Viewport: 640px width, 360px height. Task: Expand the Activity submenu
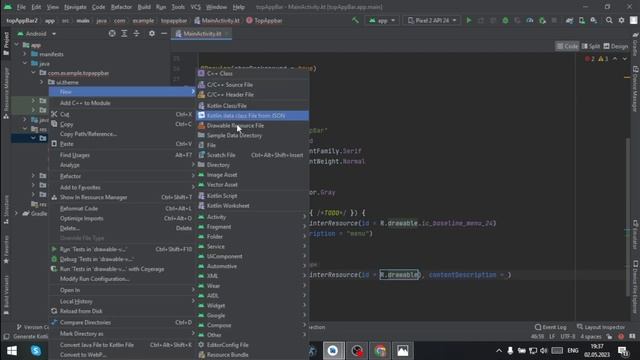252,217
